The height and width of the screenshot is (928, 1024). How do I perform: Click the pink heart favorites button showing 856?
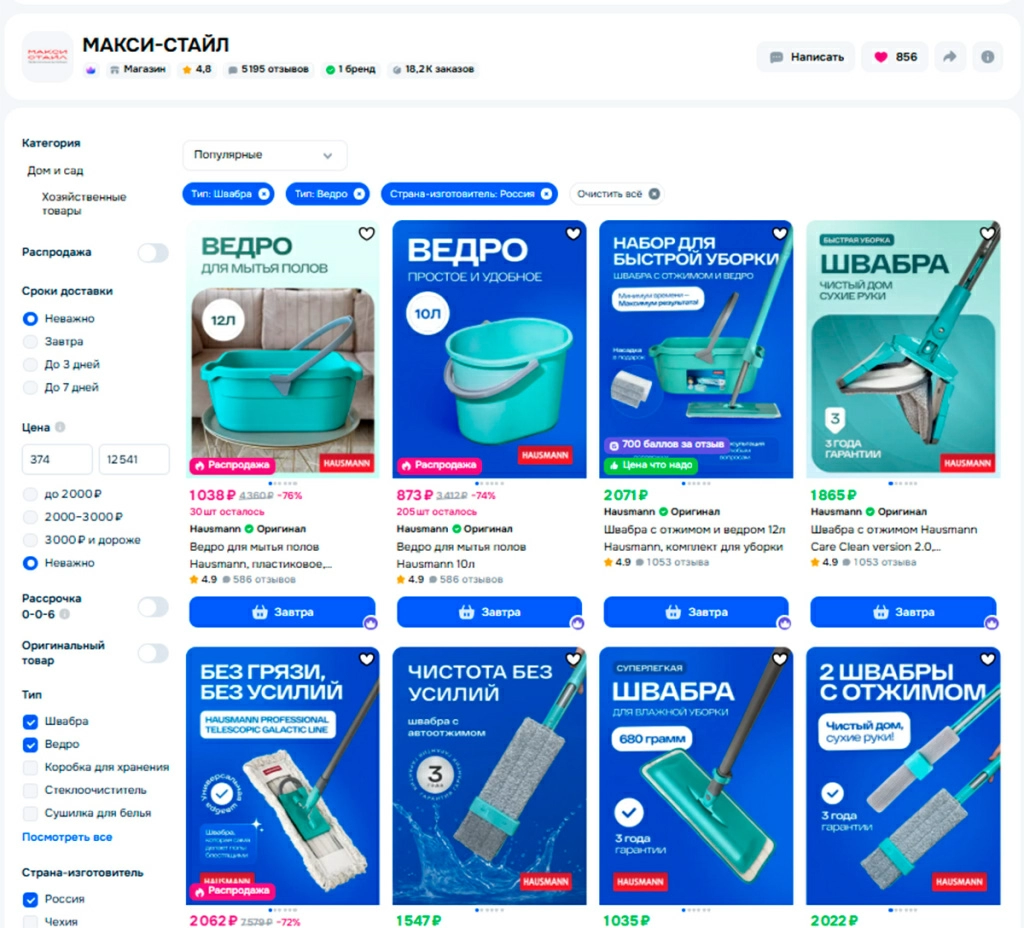click(x=895, y=57)
